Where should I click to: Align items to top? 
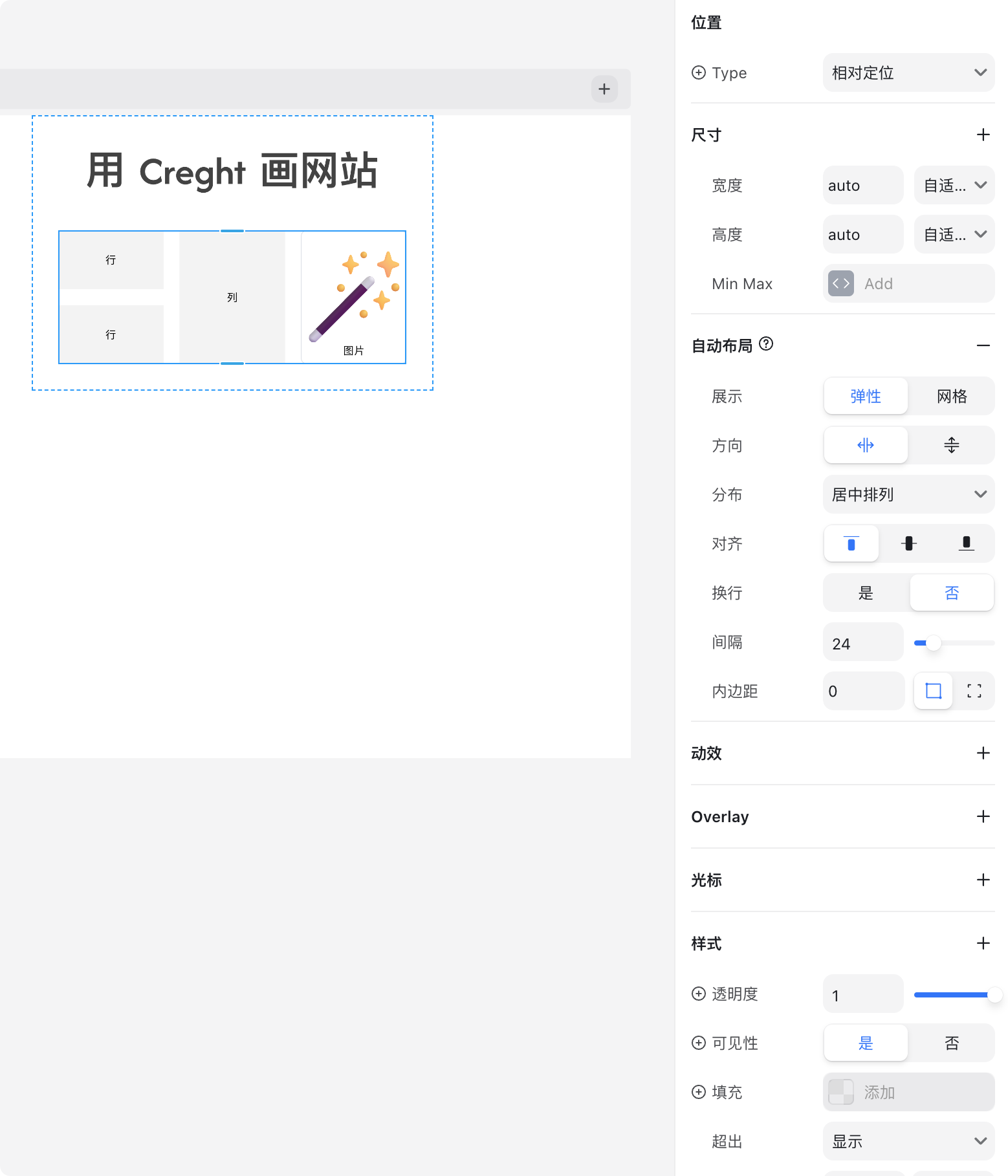pos(851,543)
